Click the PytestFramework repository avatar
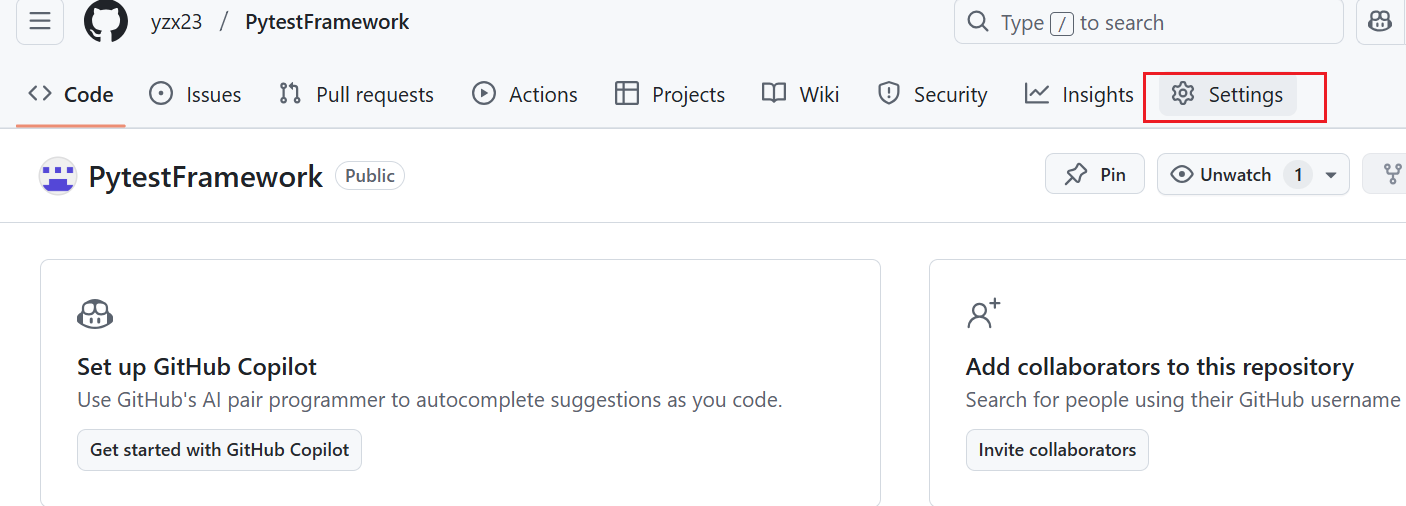 pos(57,176)
